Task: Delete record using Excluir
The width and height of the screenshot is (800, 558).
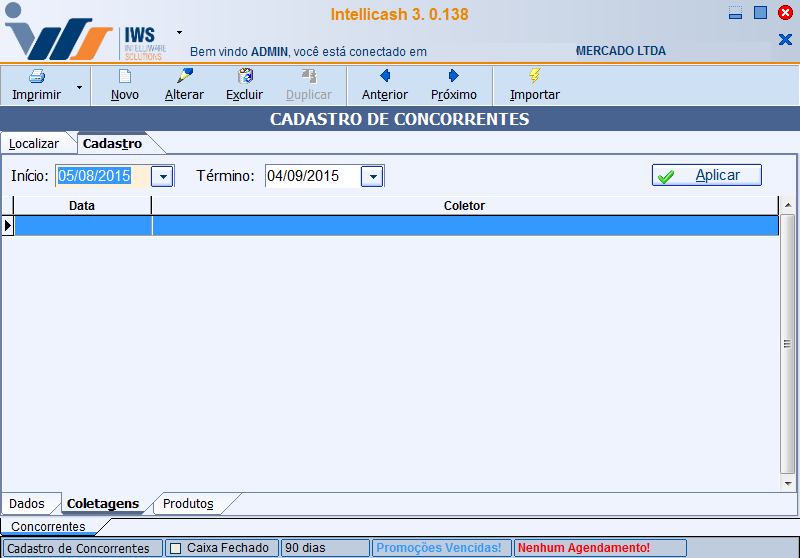Action: pos(244,86)
